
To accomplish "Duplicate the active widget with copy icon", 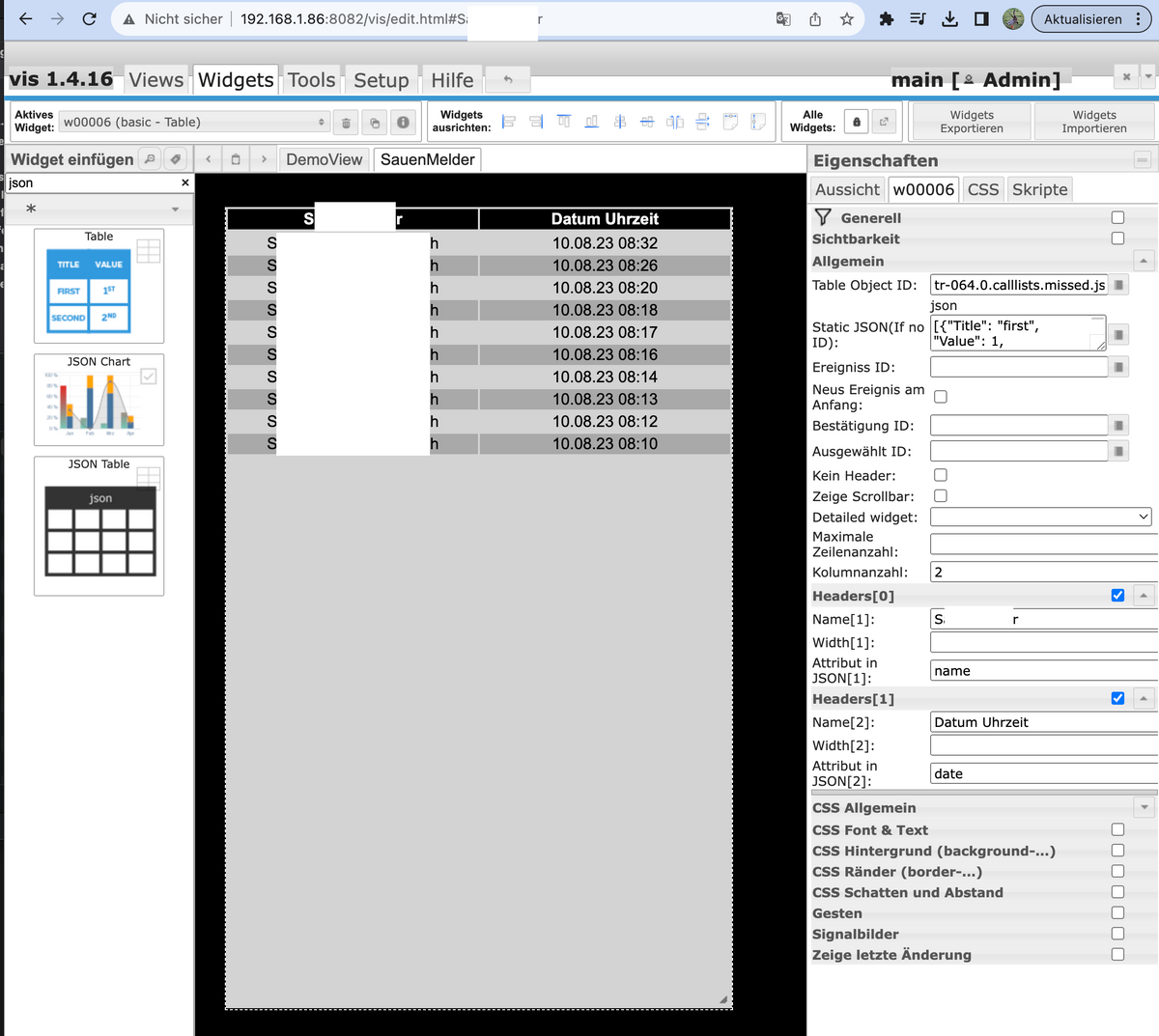I will (x=375, y=123).
